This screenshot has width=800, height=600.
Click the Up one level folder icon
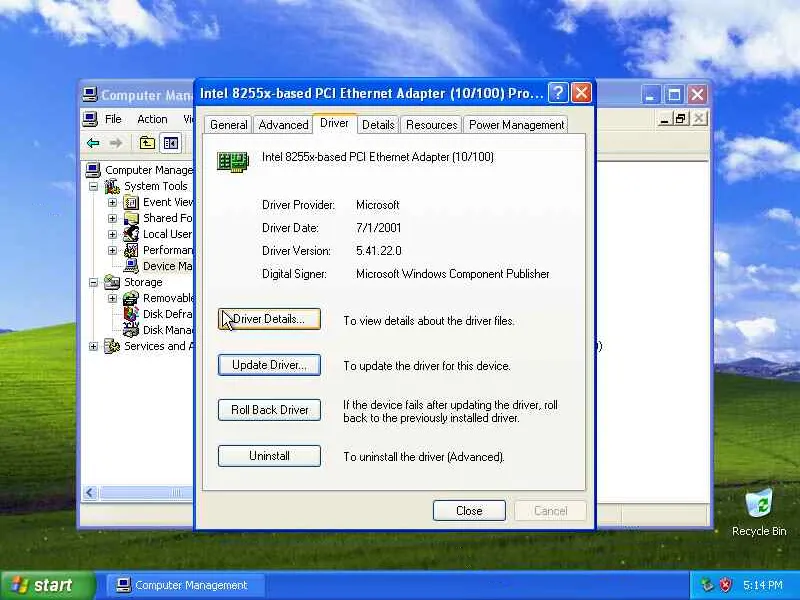[147, 143]
